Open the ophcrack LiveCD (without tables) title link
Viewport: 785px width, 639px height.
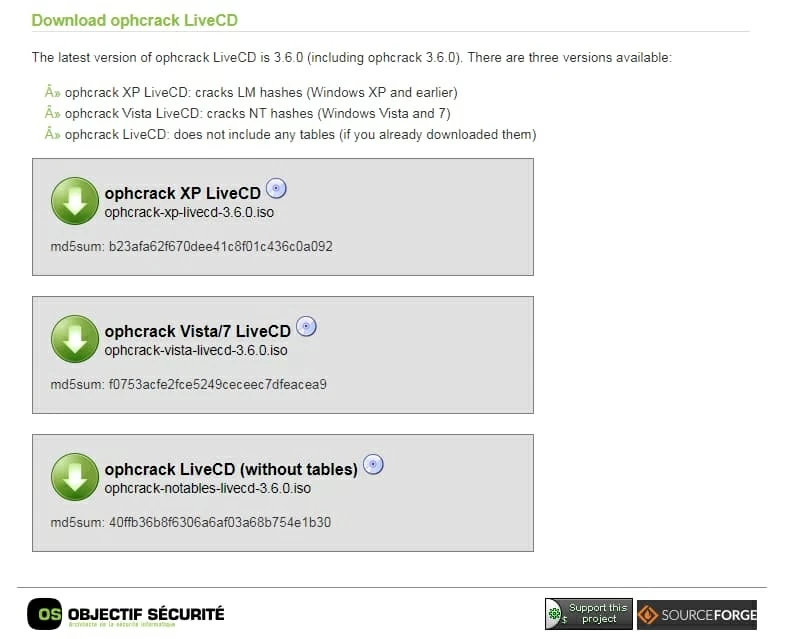click(231, 470)
